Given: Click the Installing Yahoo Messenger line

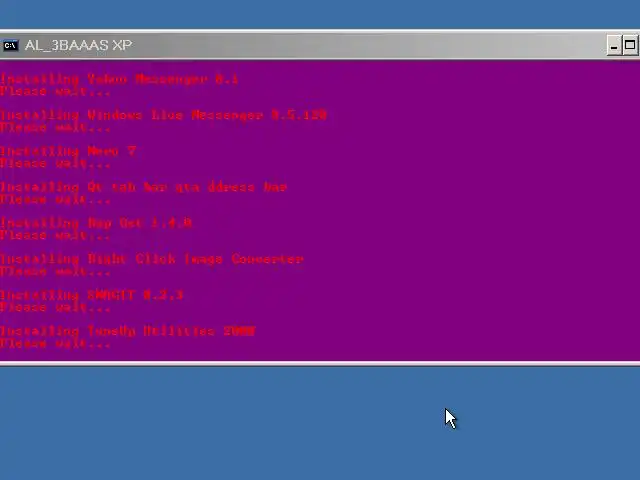Looking at the screenshot, I should click(x=119, y=79).
